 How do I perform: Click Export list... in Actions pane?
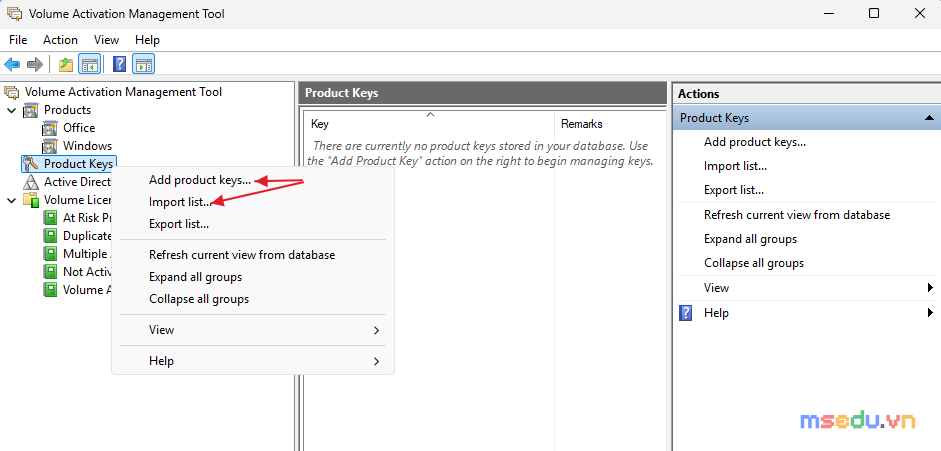[x=733, y=190]
